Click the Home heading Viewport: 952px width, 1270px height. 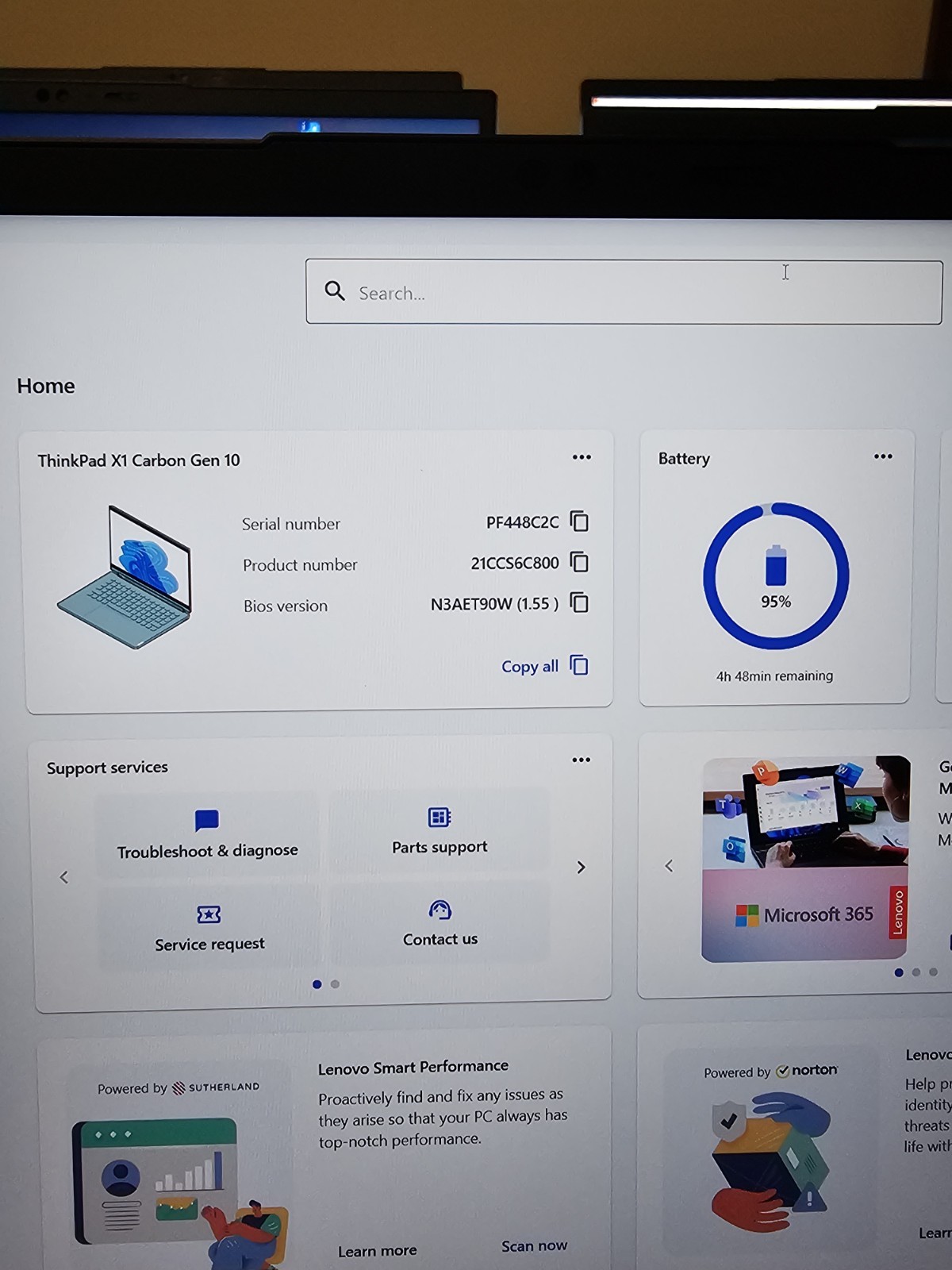click(x=46, y=386)
